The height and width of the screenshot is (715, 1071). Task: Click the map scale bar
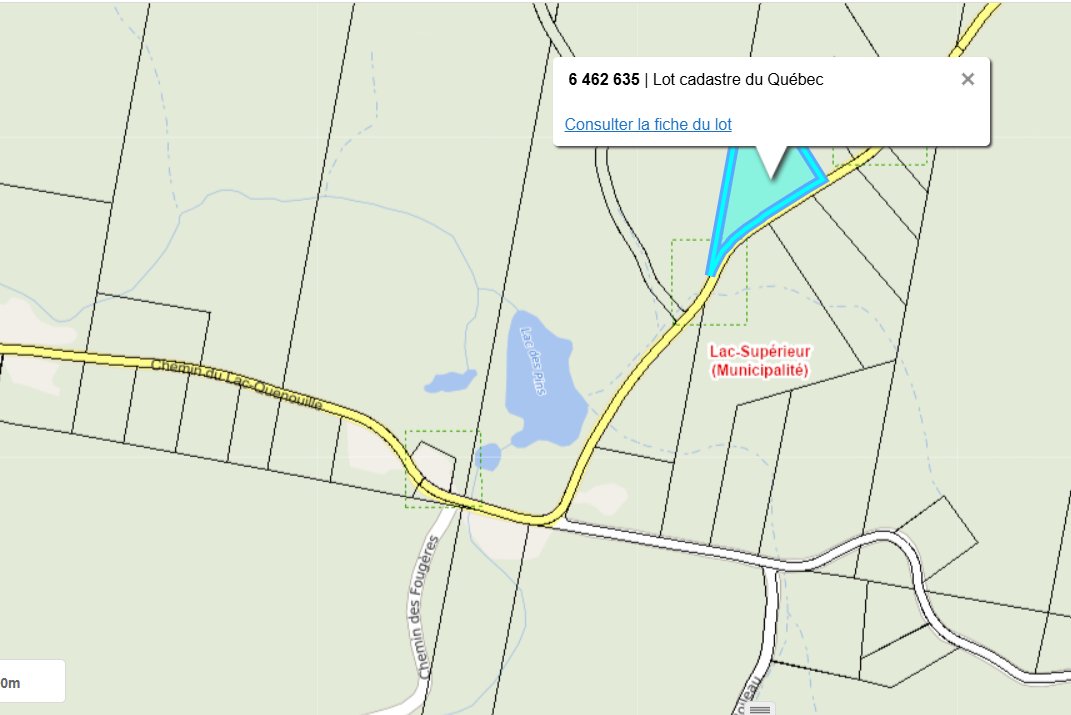coord(32,681)
